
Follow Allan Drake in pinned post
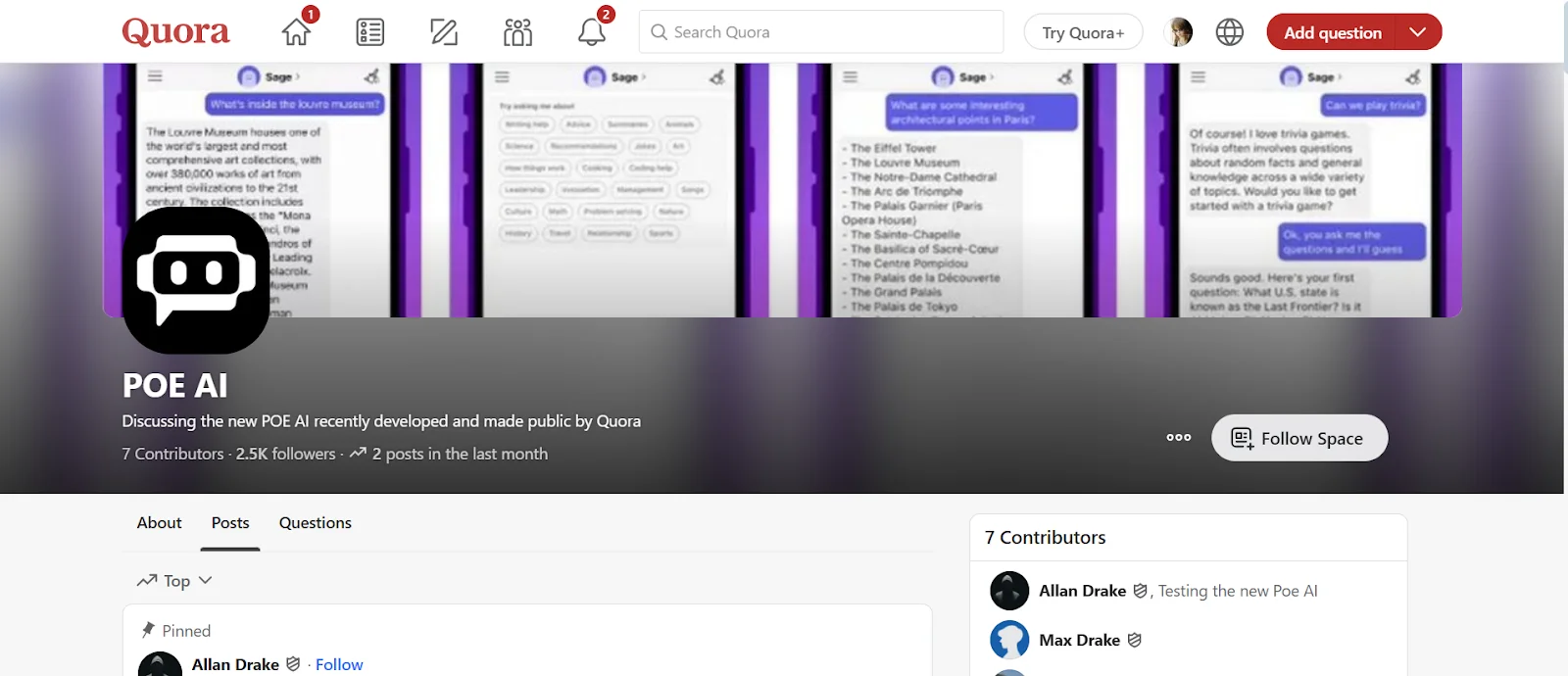[x=339, y=664]
